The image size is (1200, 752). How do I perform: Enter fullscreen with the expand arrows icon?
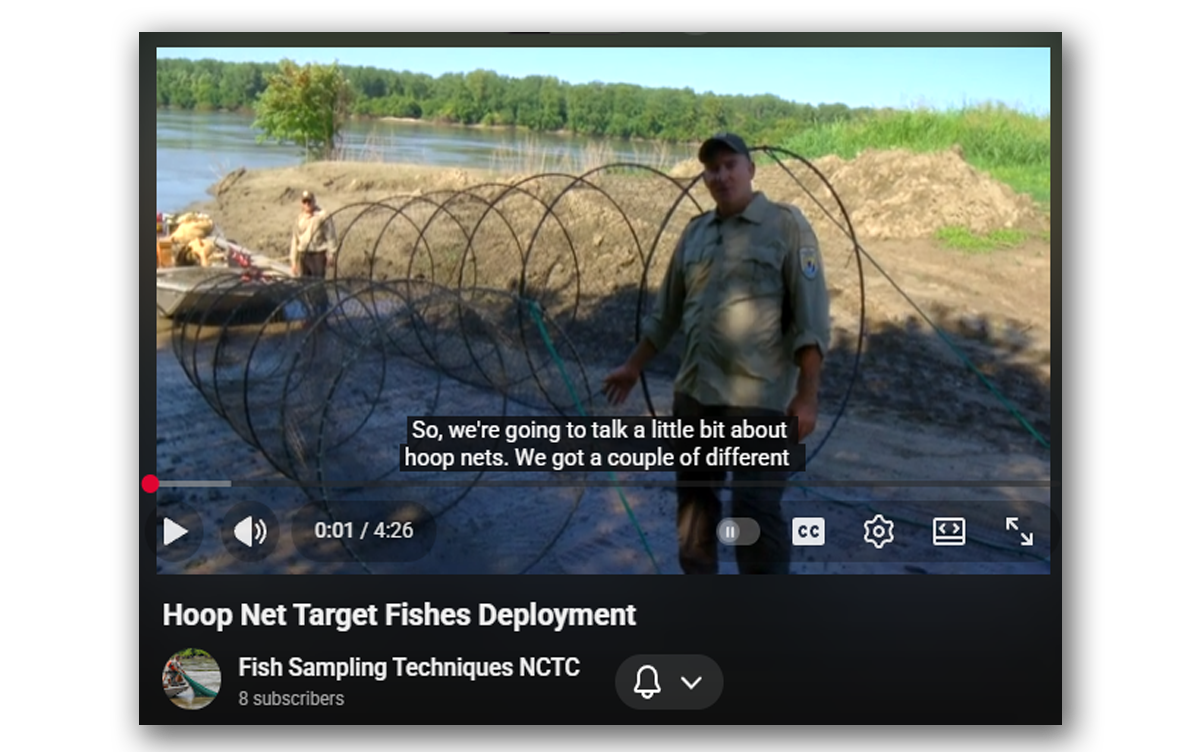[x=1019, y=531]
